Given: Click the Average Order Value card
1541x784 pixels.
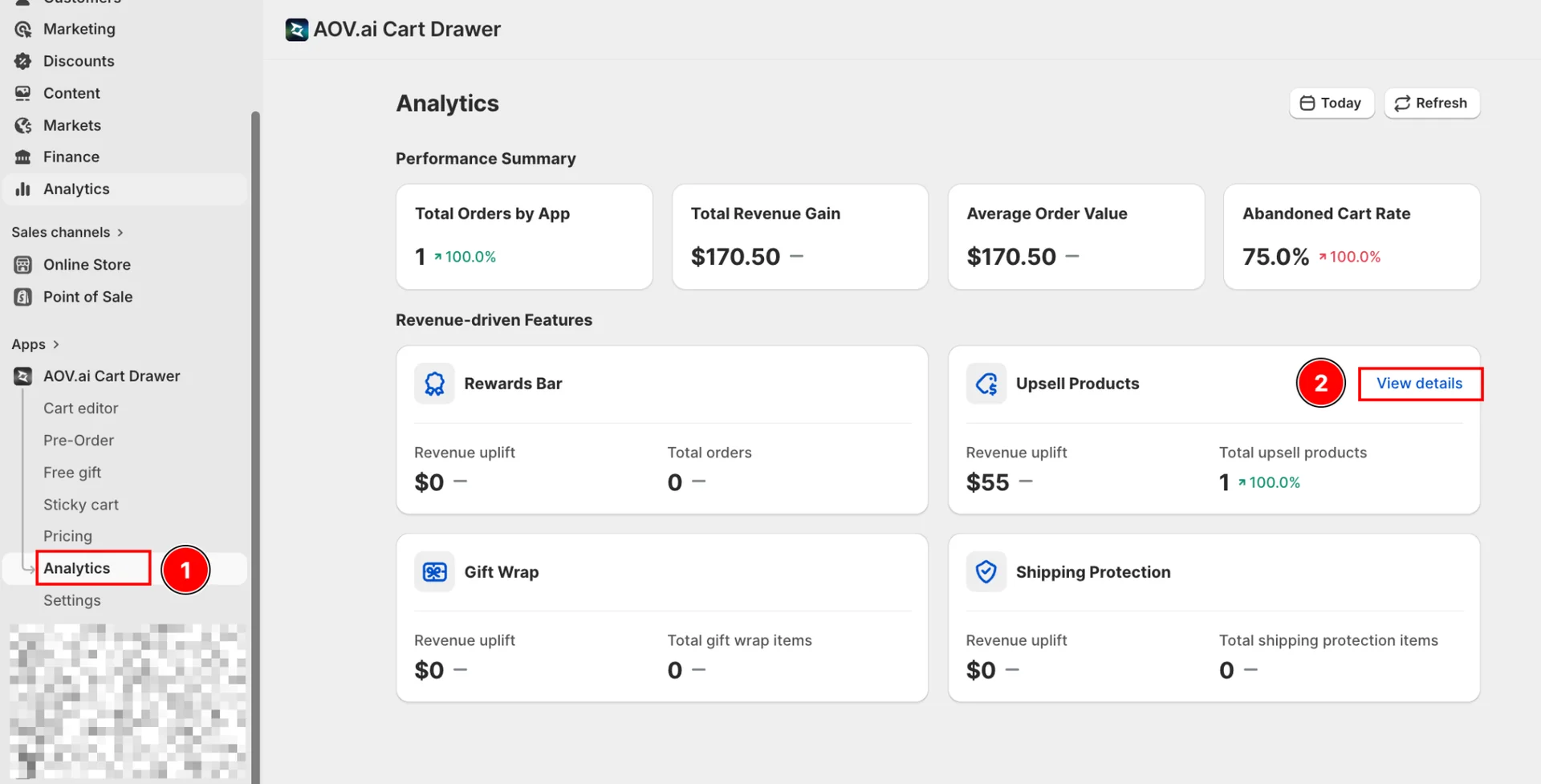Looking at the screenshot, I should coord(1076,237).
